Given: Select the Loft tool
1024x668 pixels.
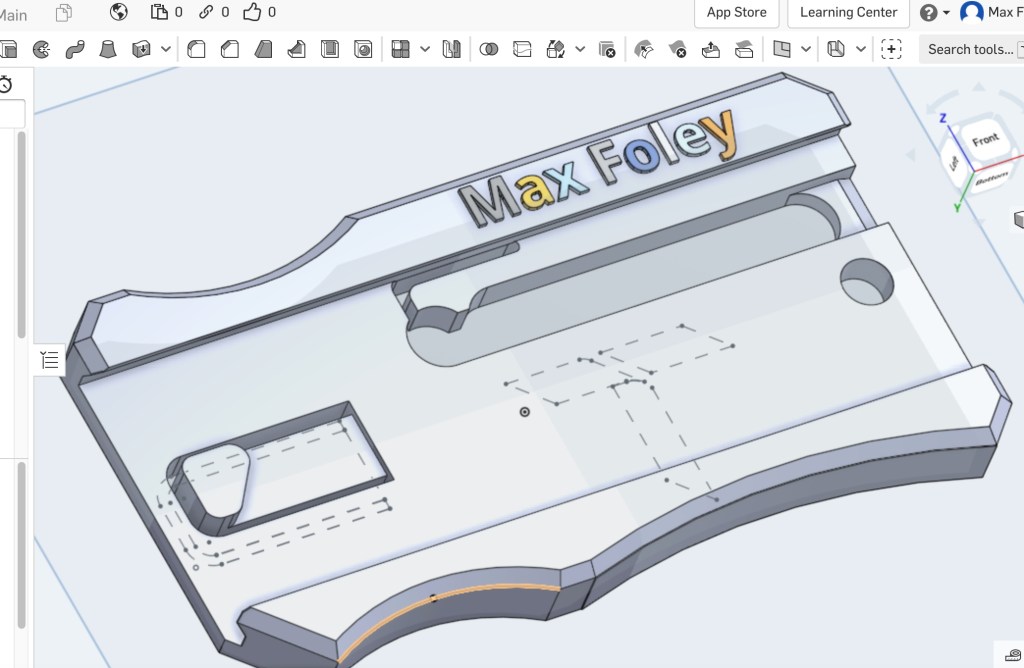Looking at the screenshot, I should tap(109, 49).
